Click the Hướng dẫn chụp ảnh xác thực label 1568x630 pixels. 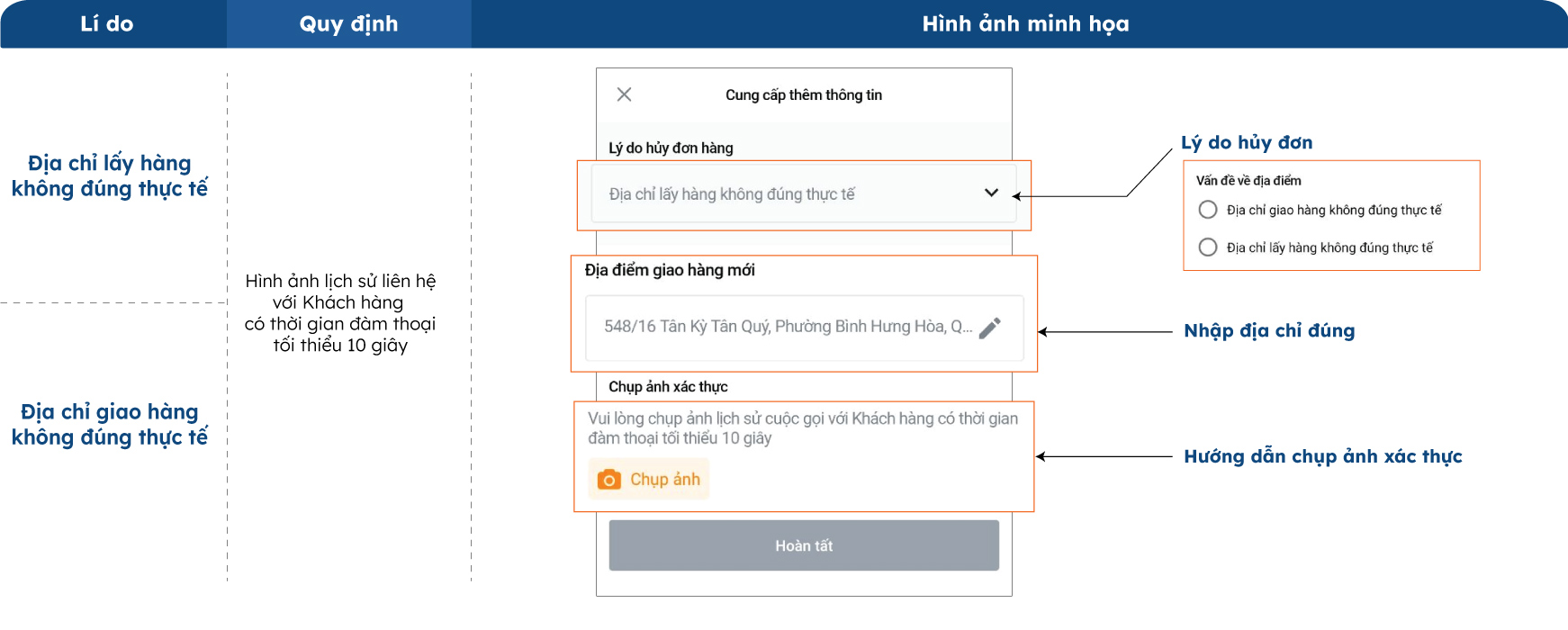pos(1323,456)
